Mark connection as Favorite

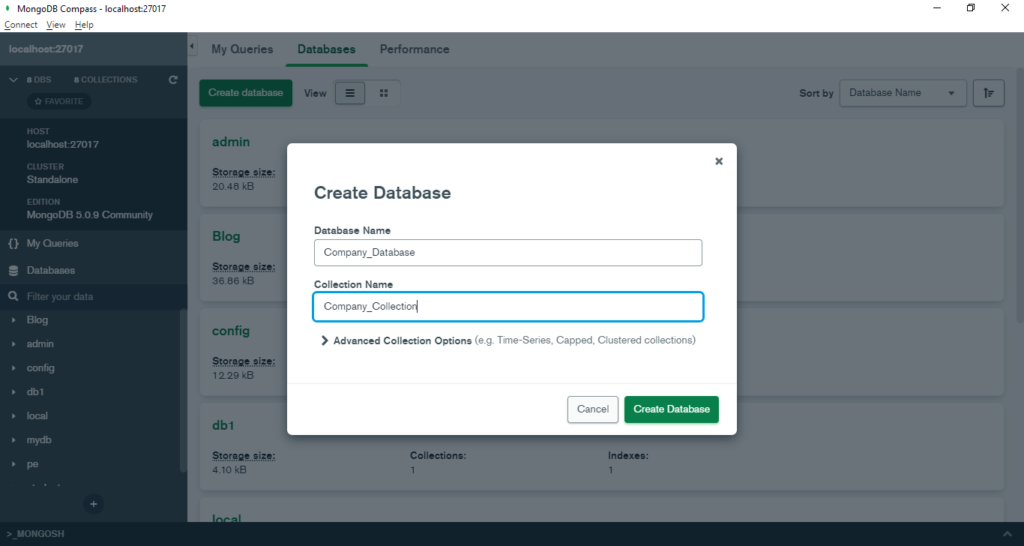58,101
